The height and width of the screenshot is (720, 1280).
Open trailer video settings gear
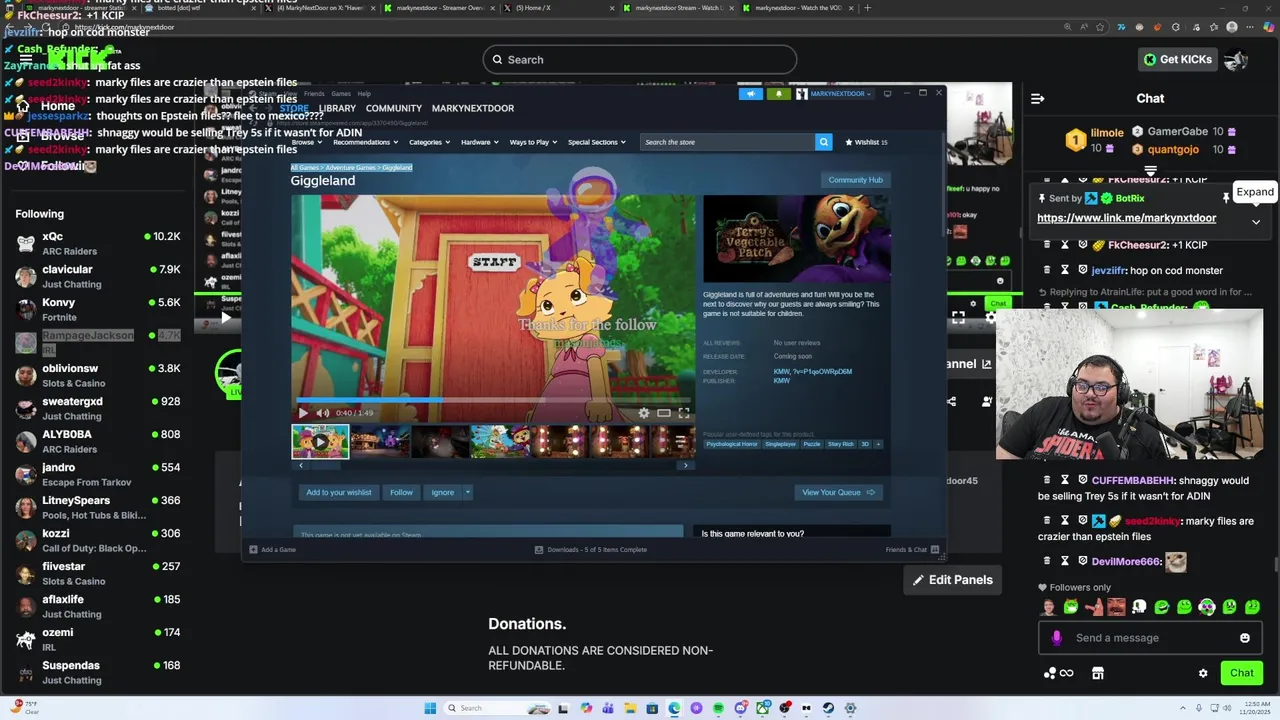coord(644,413)
